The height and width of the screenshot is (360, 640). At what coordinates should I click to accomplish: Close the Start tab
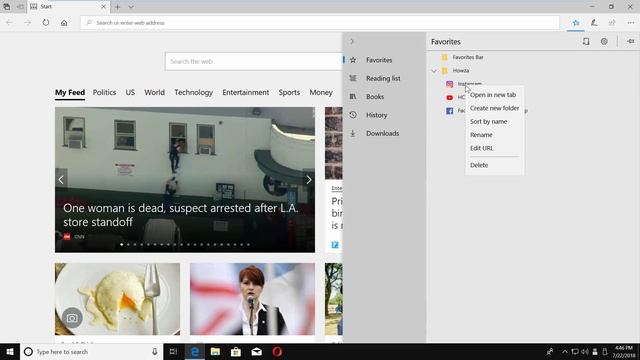click(103, 7)
